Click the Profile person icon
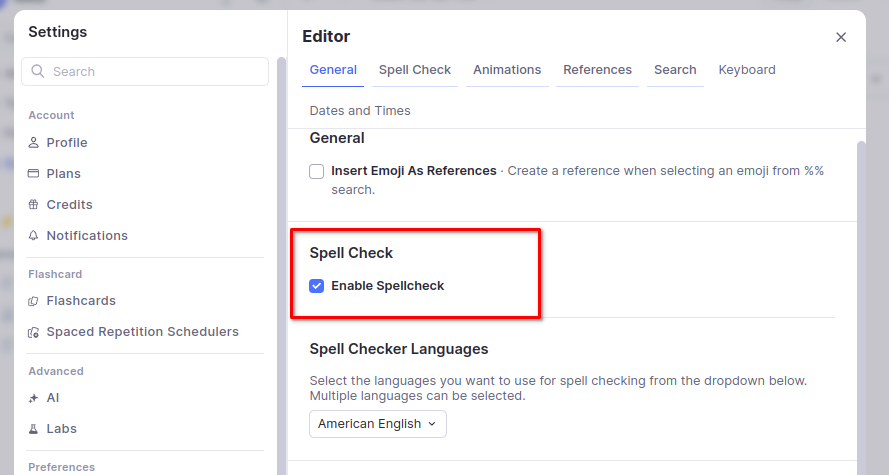 click(x=34, y=143)
